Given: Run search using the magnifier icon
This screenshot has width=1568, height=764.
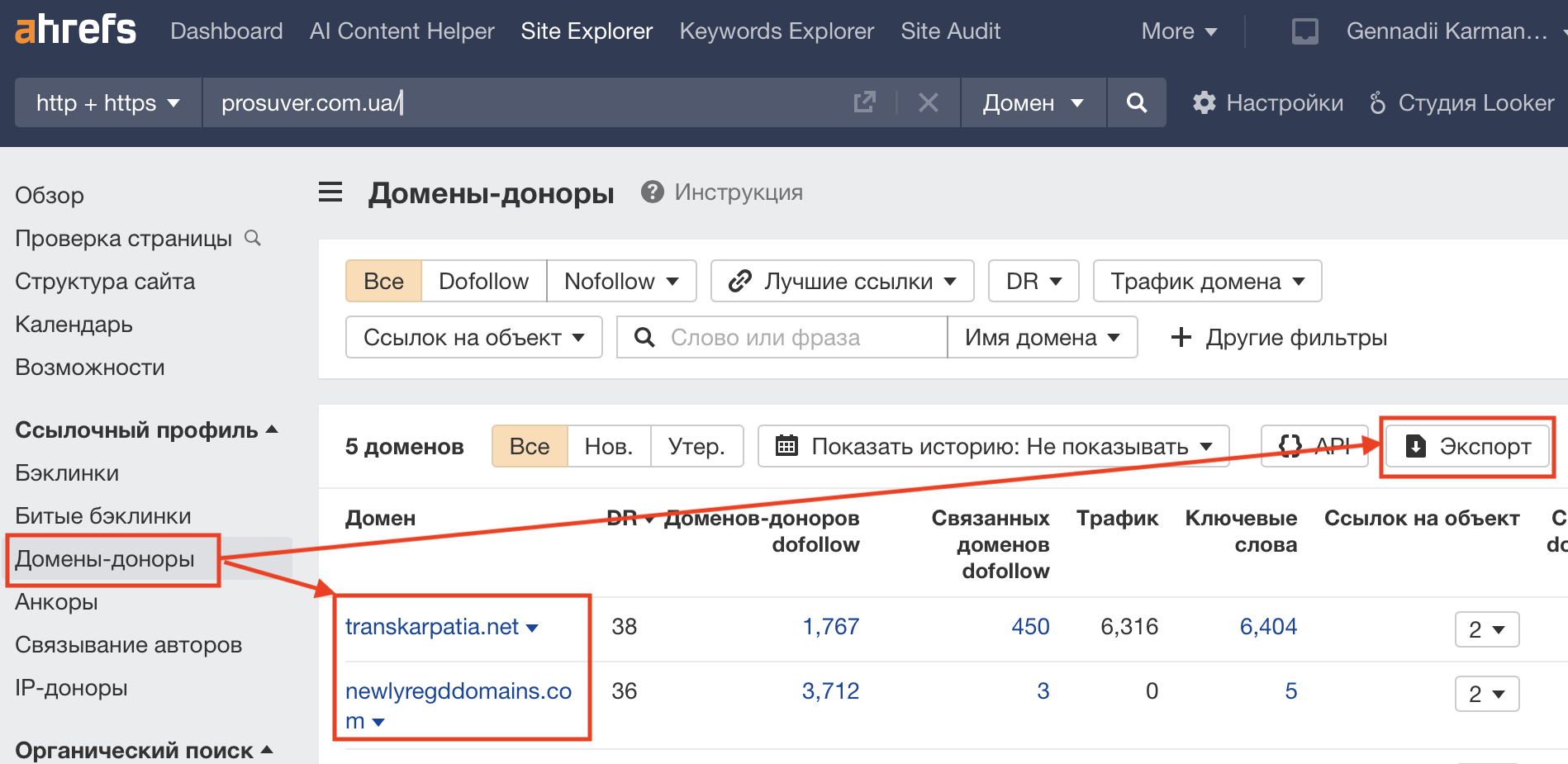Looking at the screenshot, I should pyautogui.click(x=1137, y=102).
